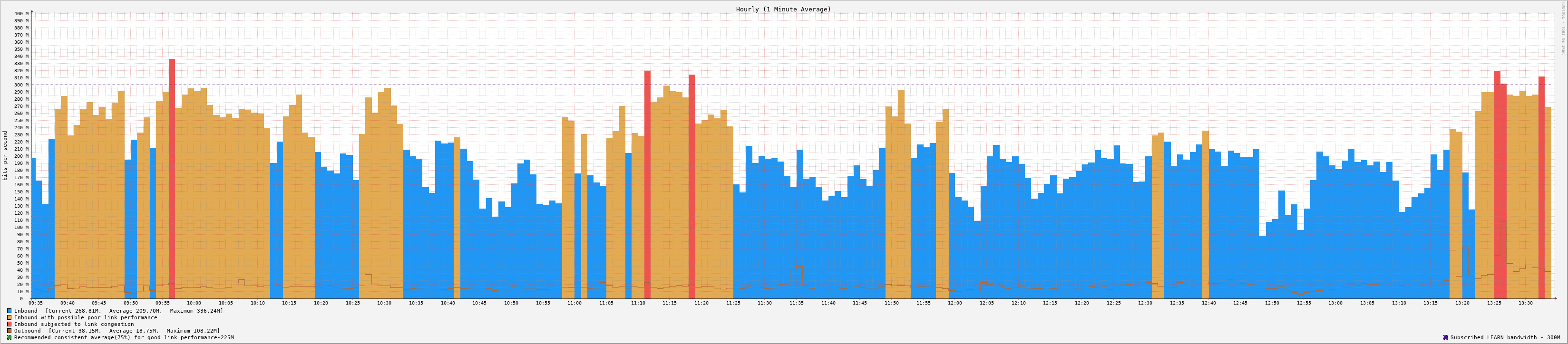The width and height of the screenshot is (1568, 344).
Task: Click the blue Inbound legend swatch
Action: point(9,311)
